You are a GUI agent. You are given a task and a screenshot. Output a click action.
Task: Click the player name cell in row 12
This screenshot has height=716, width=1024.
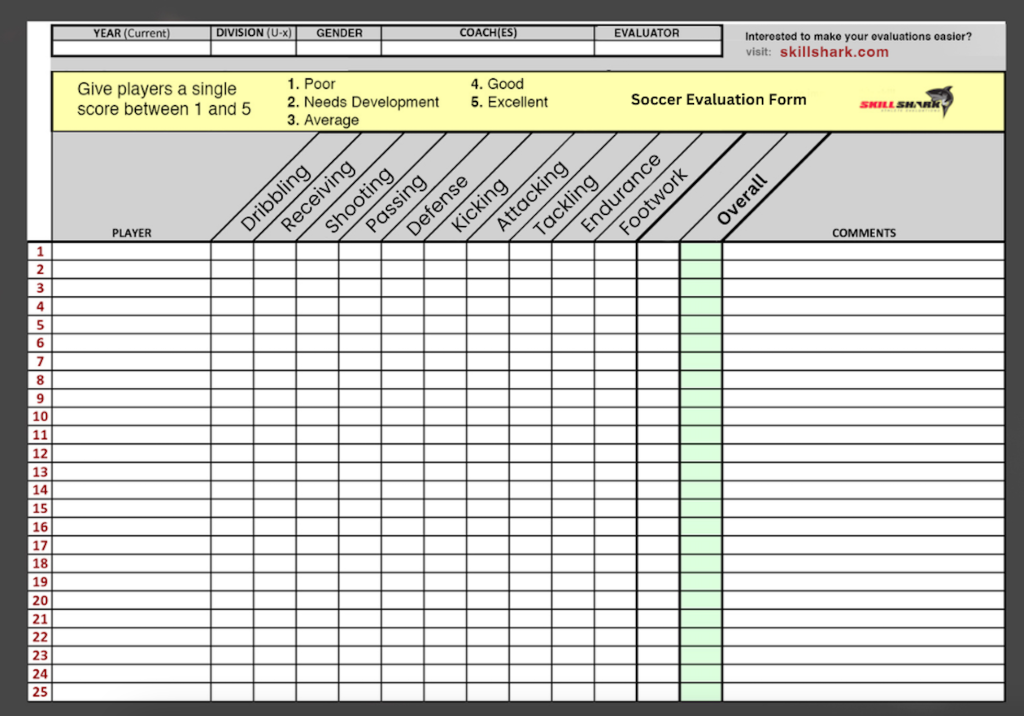[x=131, y=453]
